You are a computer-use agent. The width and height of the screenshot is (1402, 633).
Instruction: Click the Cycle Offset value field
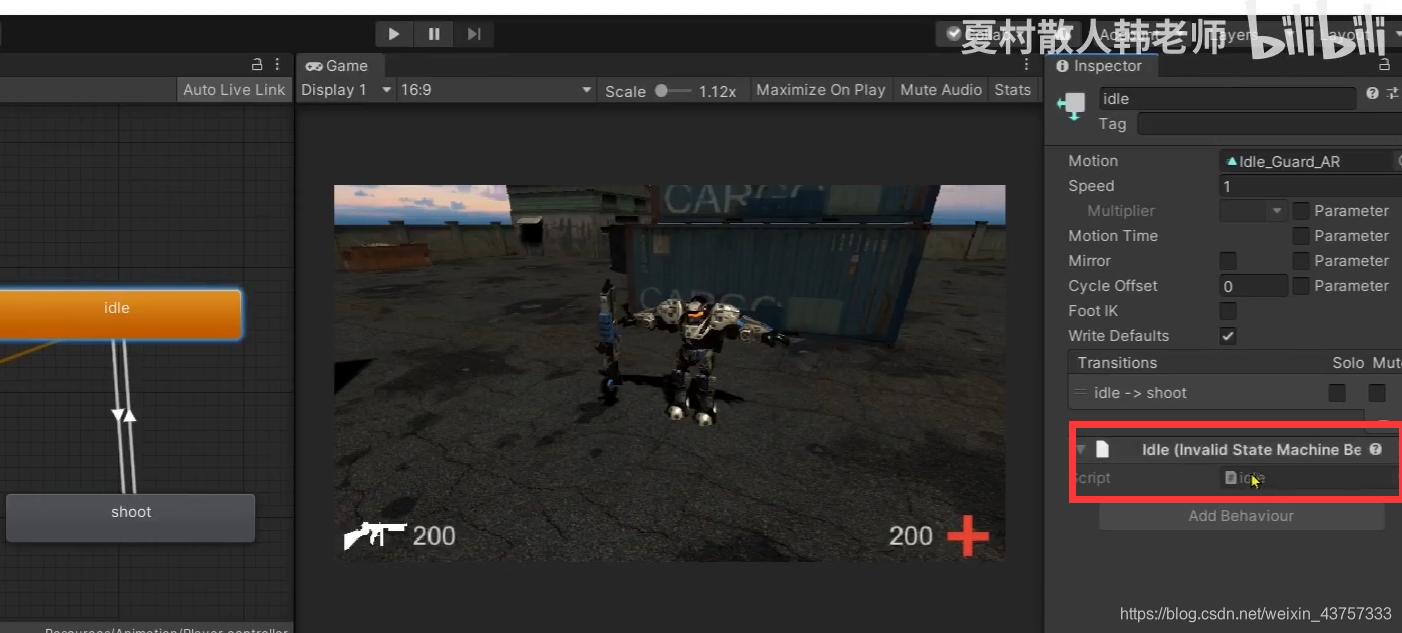1254,286
